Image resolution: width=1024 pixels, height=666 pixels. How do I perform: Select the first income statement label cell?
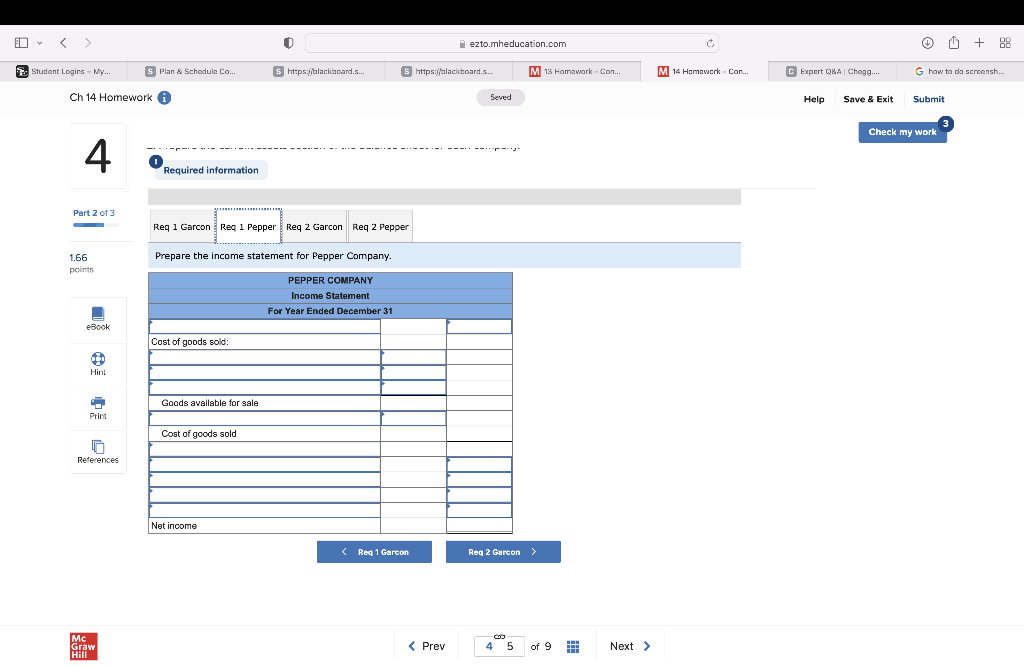coord(264,326)
